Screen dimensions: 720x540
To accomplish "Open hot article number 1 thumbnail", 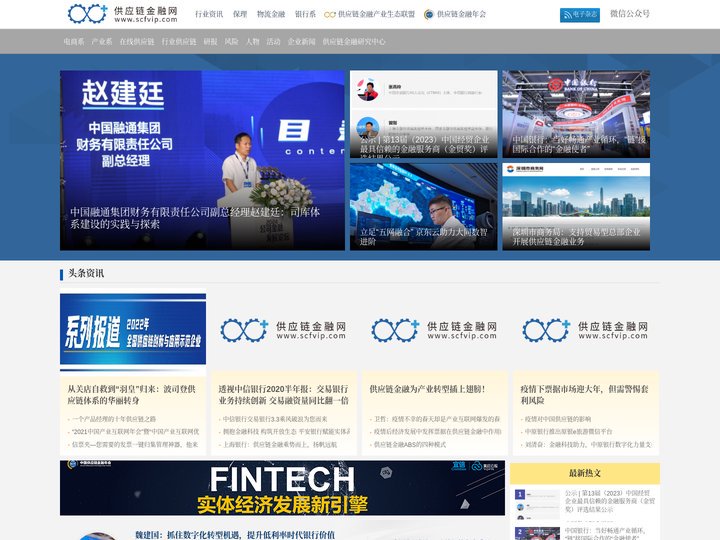I will click(537, 503).
